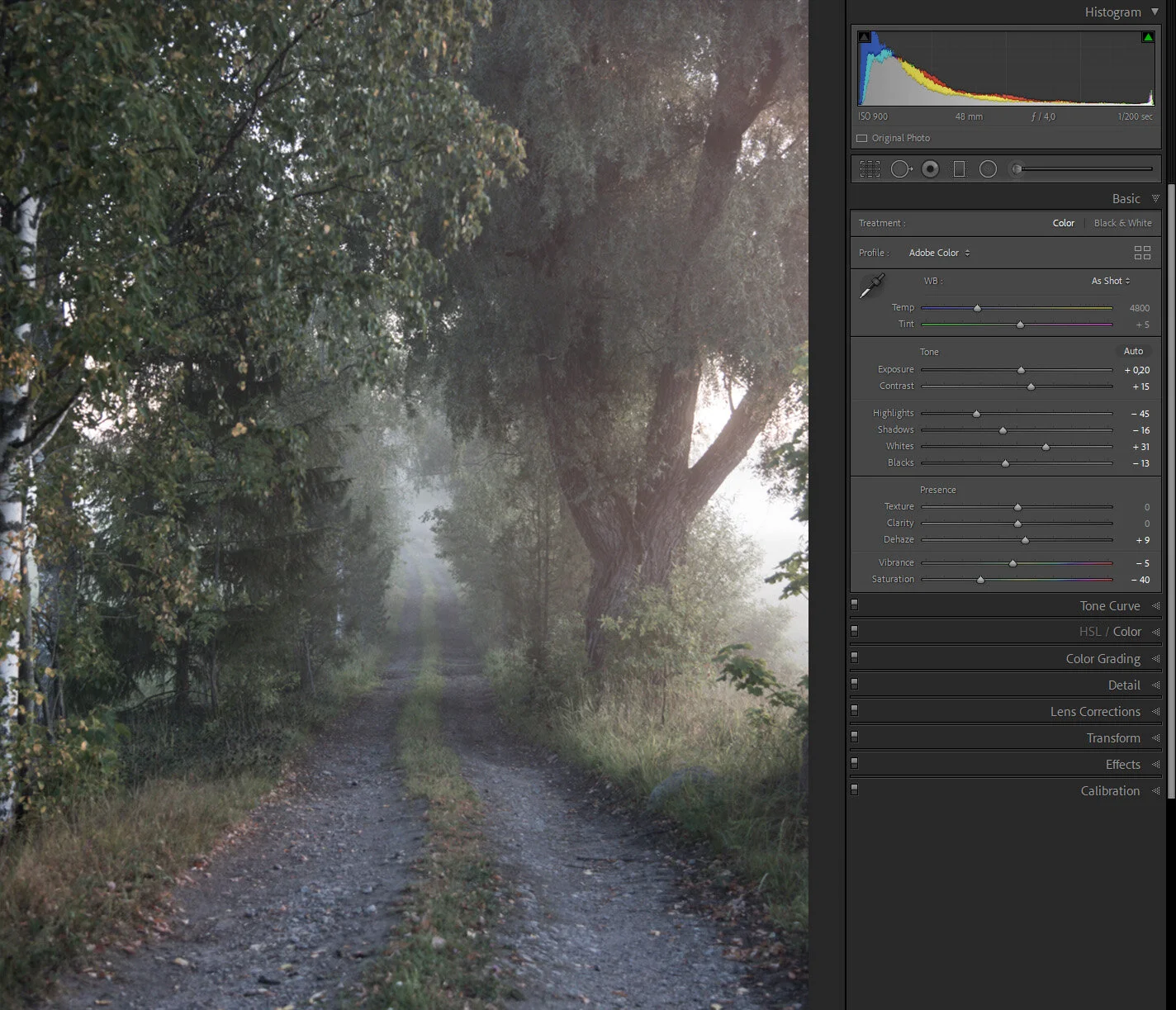Select the Red Eye Correction tool
1176x1010 pixels.
(930, 168)
